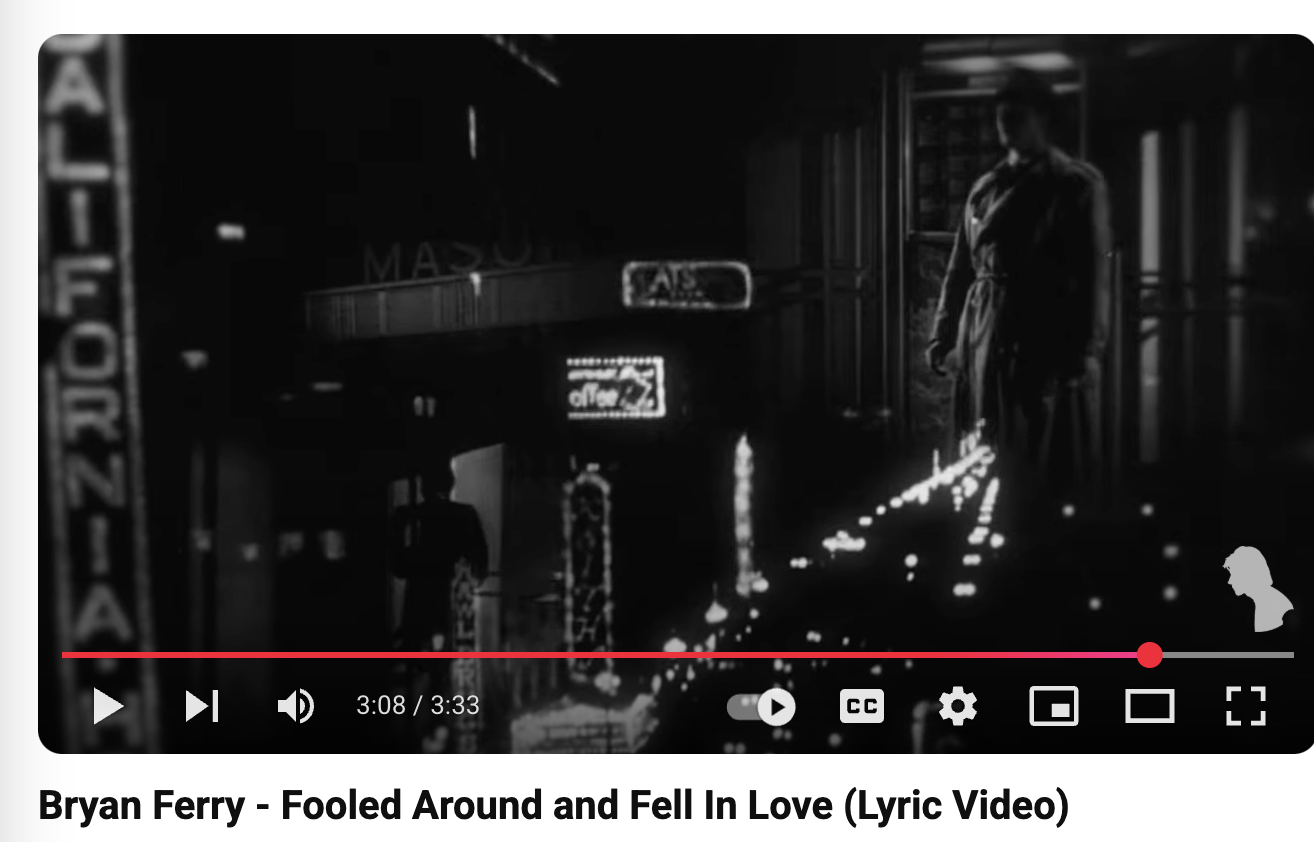Click the channel silhouette watermark
Viewport: 1314px width, 842px height.
pyautogui.click(x=1258, y=589)
